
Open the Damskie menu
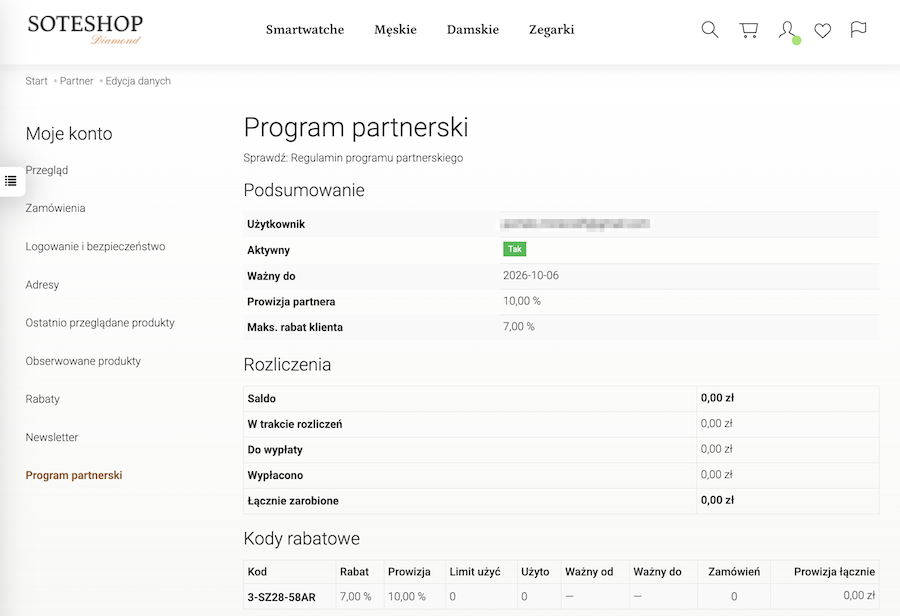[x=472, y=29]
